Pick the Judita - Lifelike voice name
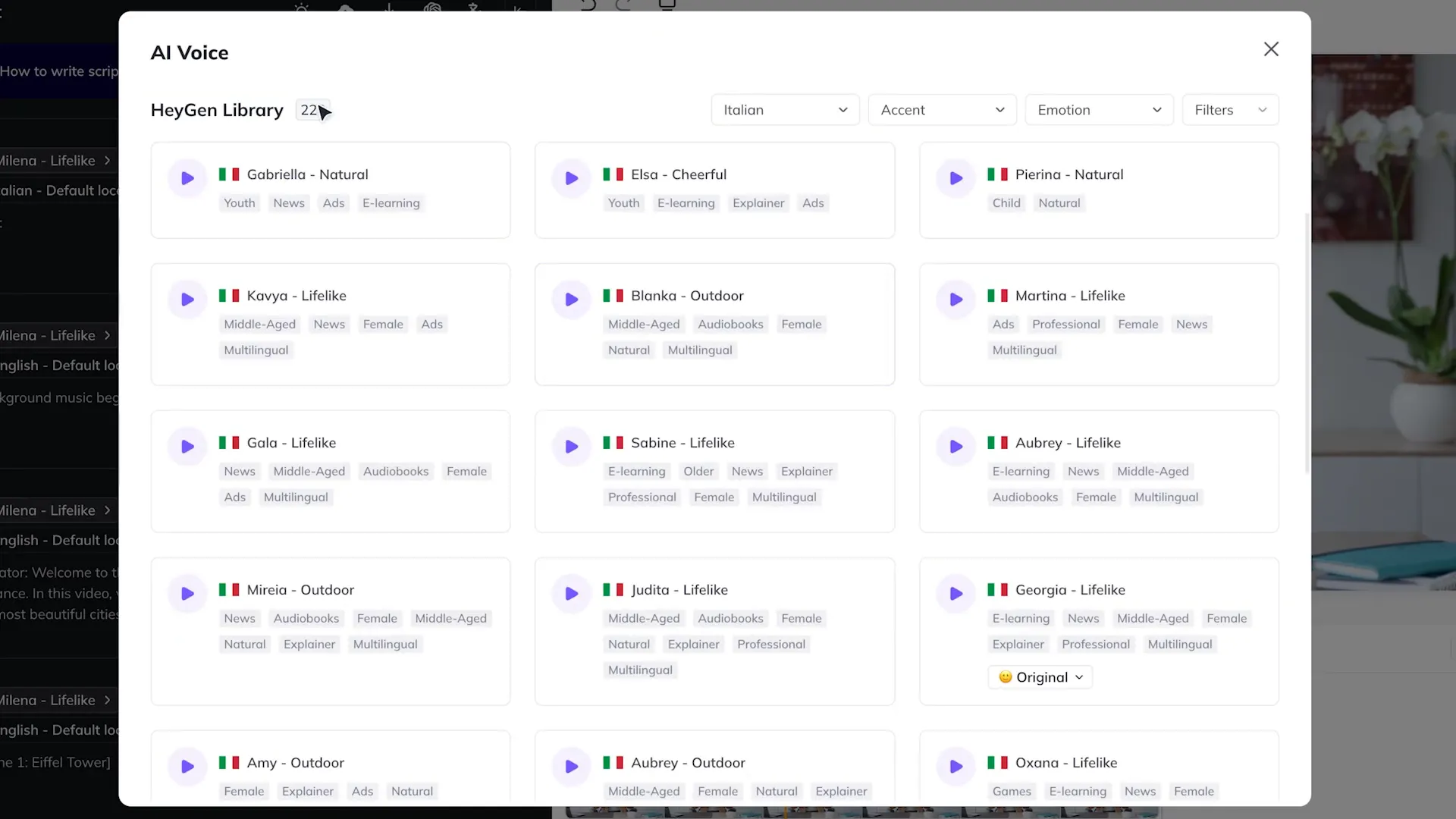The height and width of the screenshot is (819, 1456). [679, 590]
